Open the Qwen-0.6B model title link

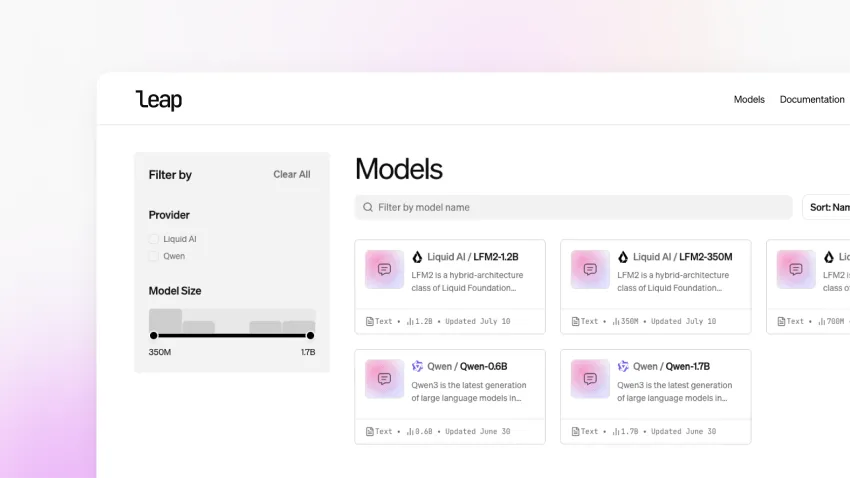(485, 367)
